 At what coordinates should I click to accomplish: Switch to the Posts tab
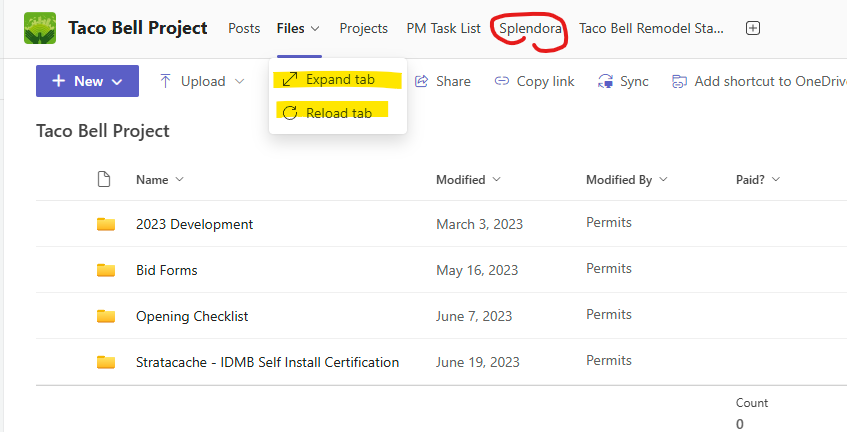coord(244,28)
